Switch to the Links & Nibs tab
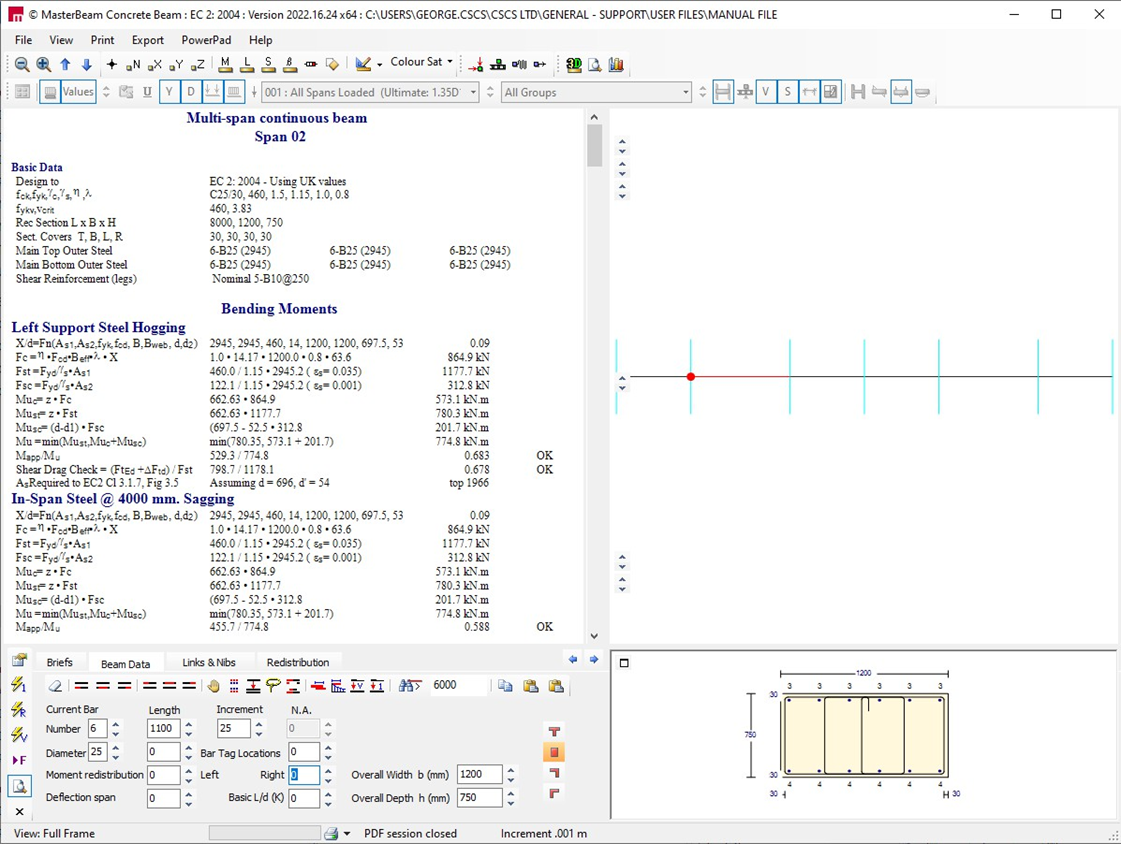 [209, 662]
